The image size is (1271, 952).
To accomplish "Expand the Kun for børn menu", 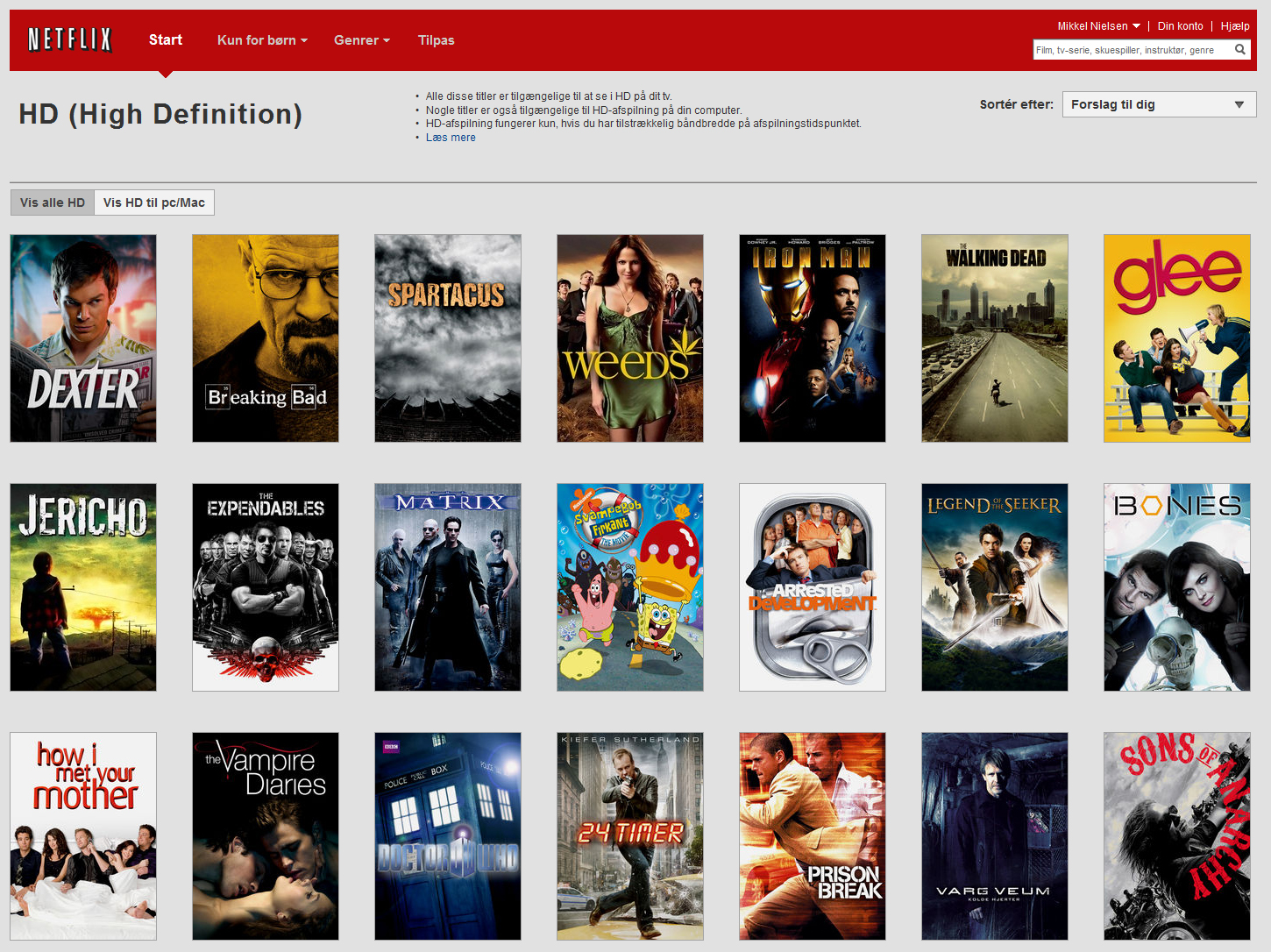I will (262, 40).
